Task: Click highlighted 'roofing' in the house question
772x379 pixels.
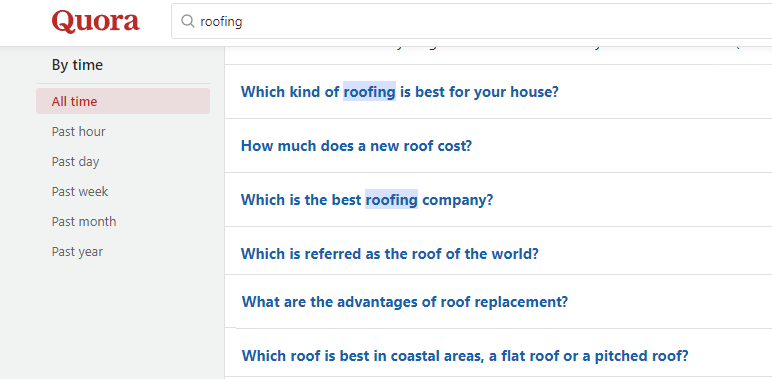Action: point(369,92)
